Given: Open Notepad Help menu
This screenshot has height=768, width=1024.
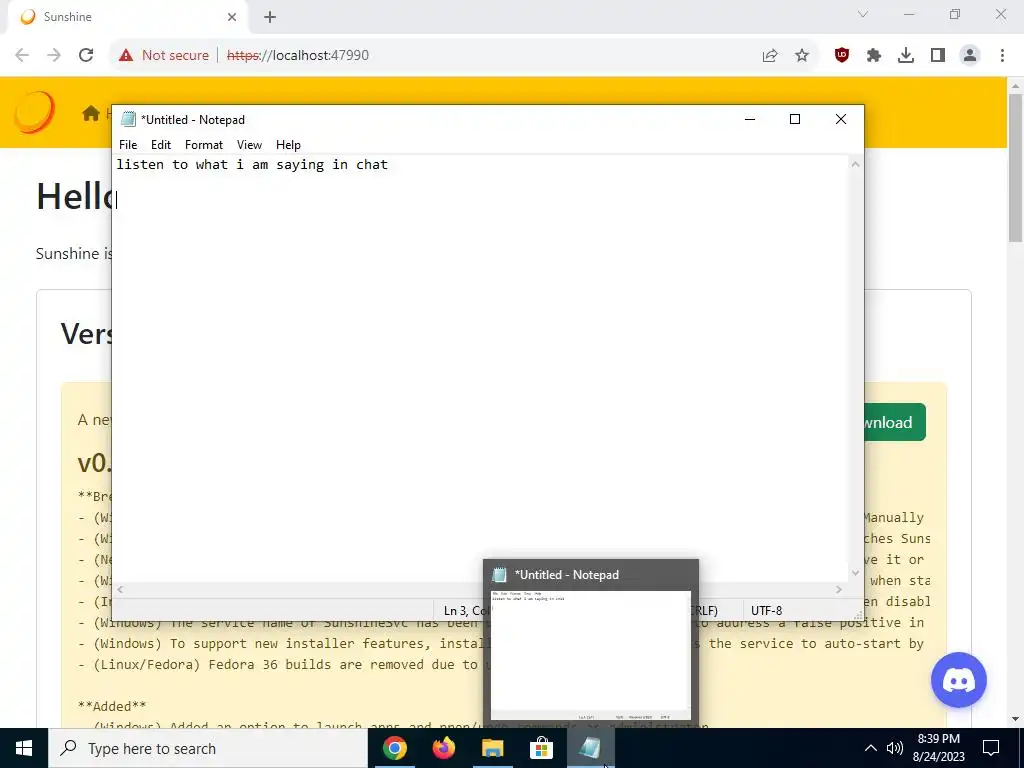Looking at the screenshot, I should pos(288,145).
